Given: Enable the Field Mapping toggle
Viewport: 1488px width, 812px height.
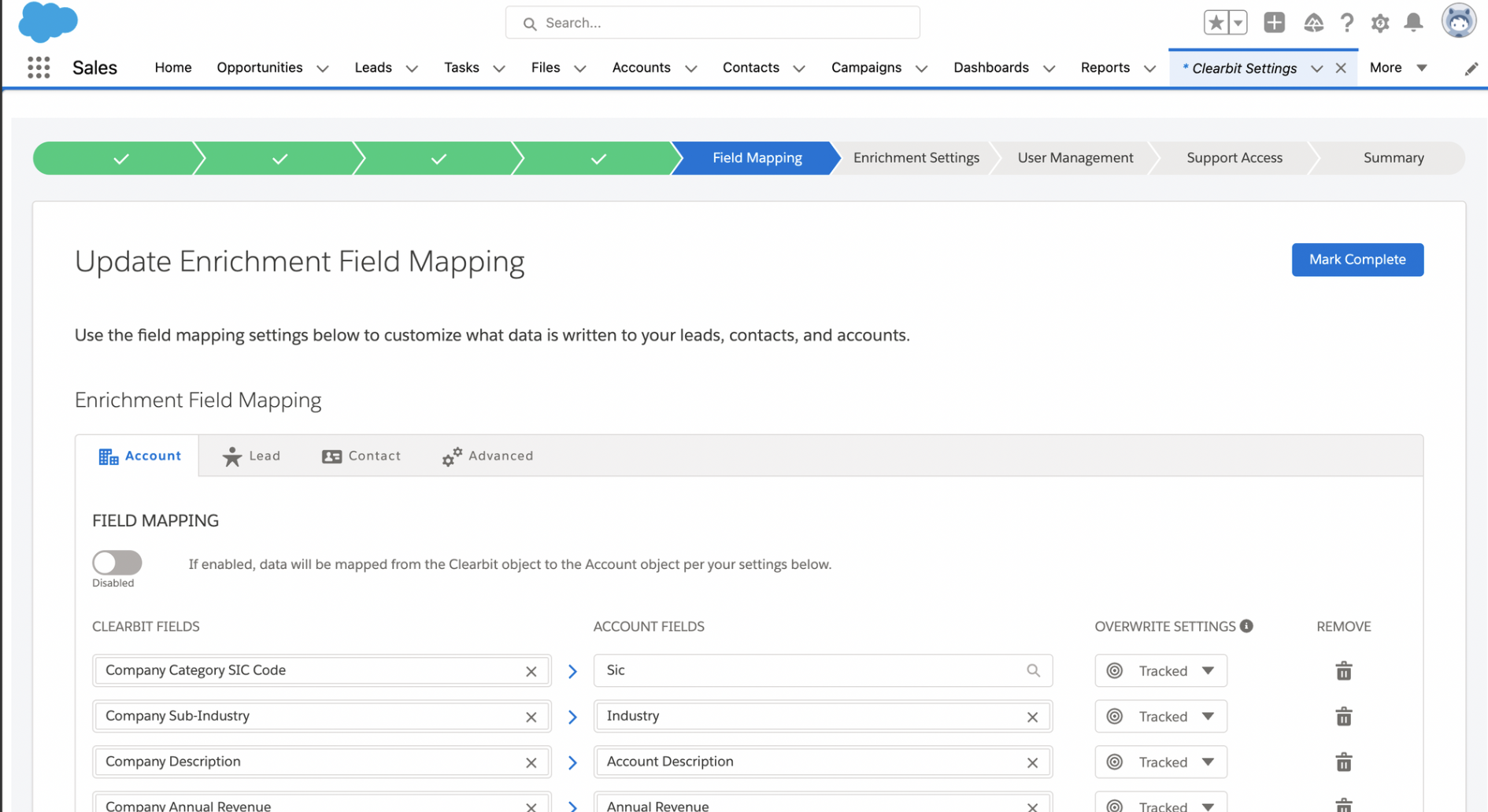Looking at the screenshot, I should pyautogui.click(x=117, y=563).
